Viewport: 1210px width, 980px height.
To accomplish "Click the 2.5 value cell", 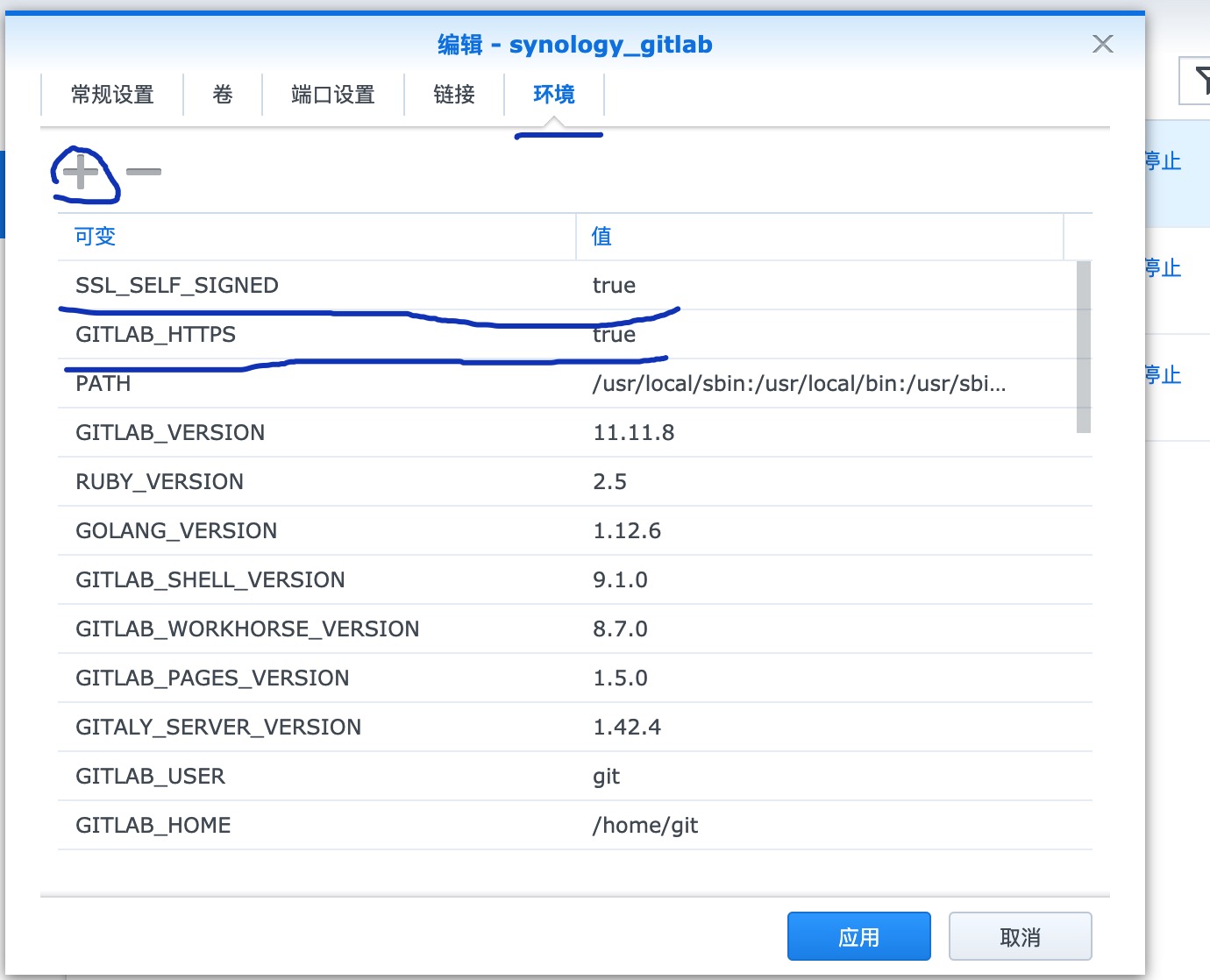I will (610, 482).
